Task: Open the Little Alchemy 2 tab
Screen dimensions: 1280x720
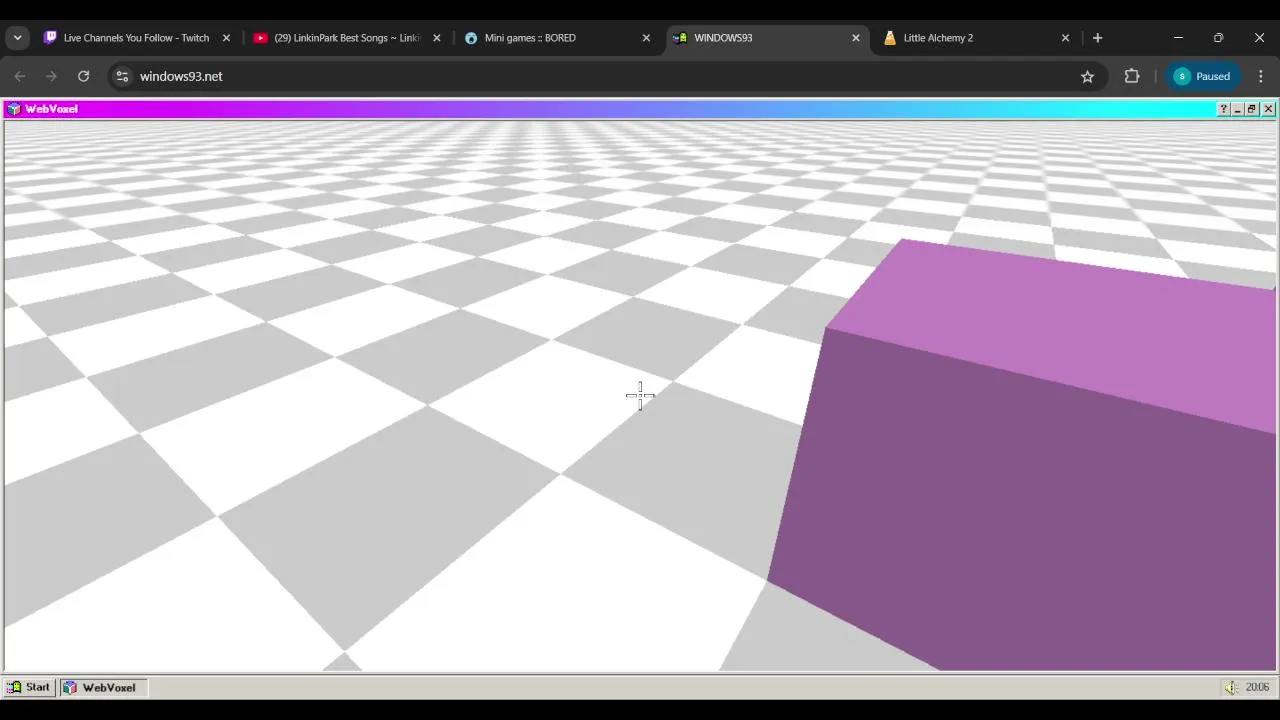Action: [977, 38]
